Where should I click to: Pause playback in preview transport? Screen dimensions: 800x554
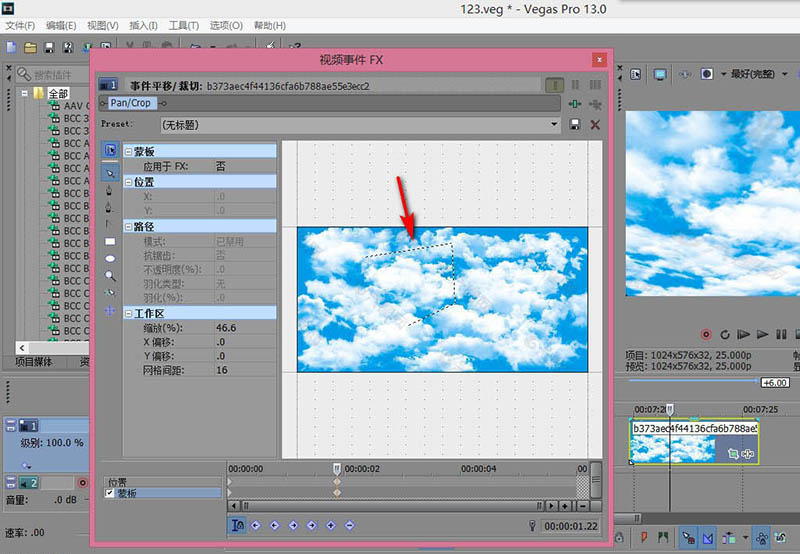(x=781, y=335)
